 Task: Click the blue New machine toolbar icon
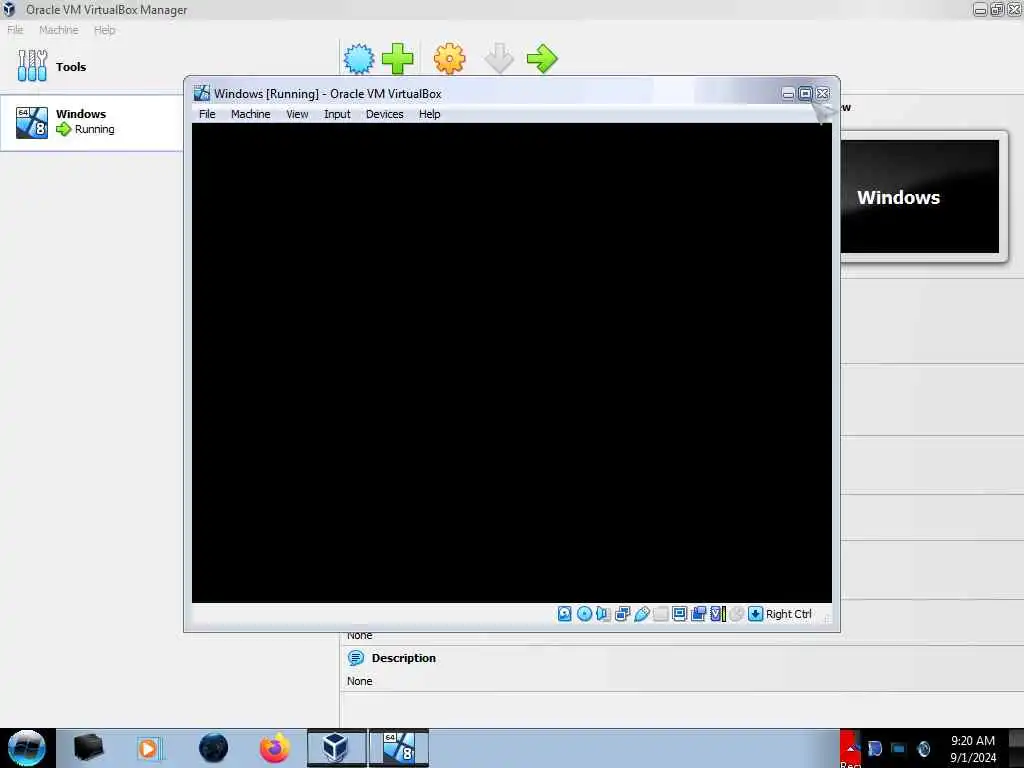(x=359, y=59)
